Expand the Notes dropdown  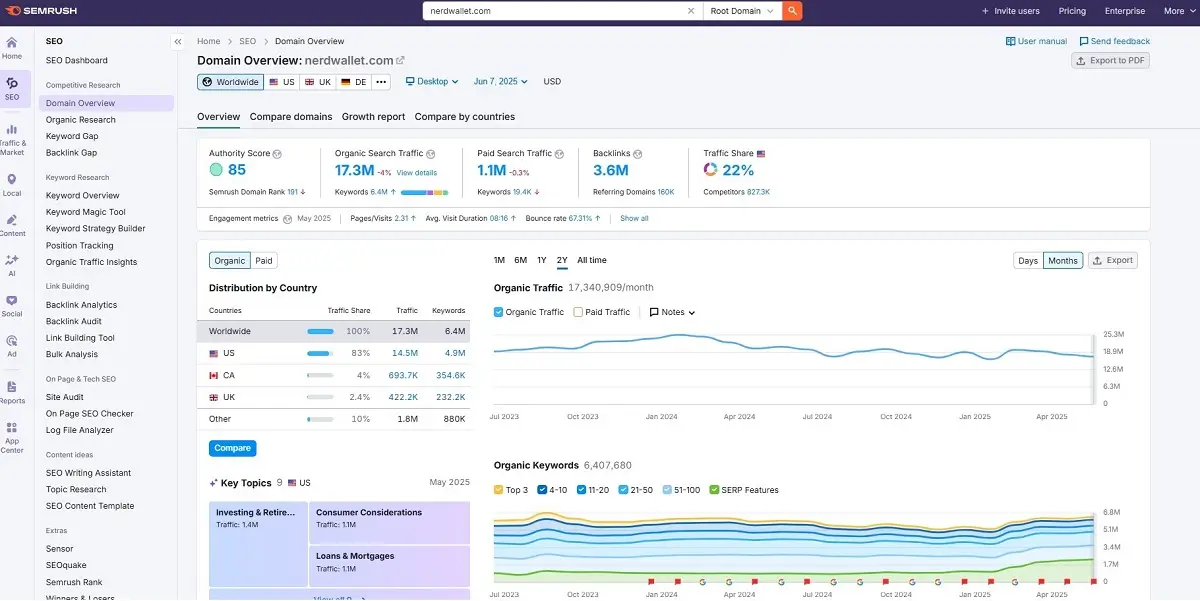pos(672,312)
